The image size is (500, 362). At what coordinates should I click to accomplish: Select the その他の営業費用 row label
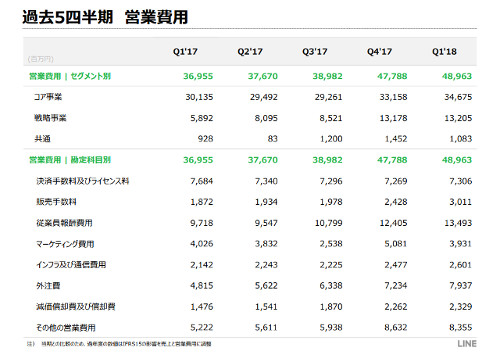click(66, 327)
